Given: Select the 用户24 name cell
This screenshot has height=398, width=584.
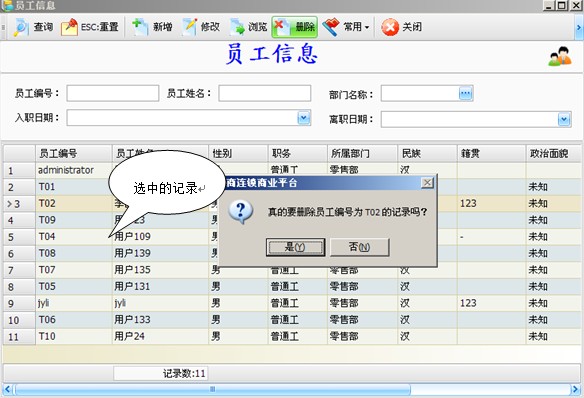Looking at the screenshot, I should coord(160,336).
